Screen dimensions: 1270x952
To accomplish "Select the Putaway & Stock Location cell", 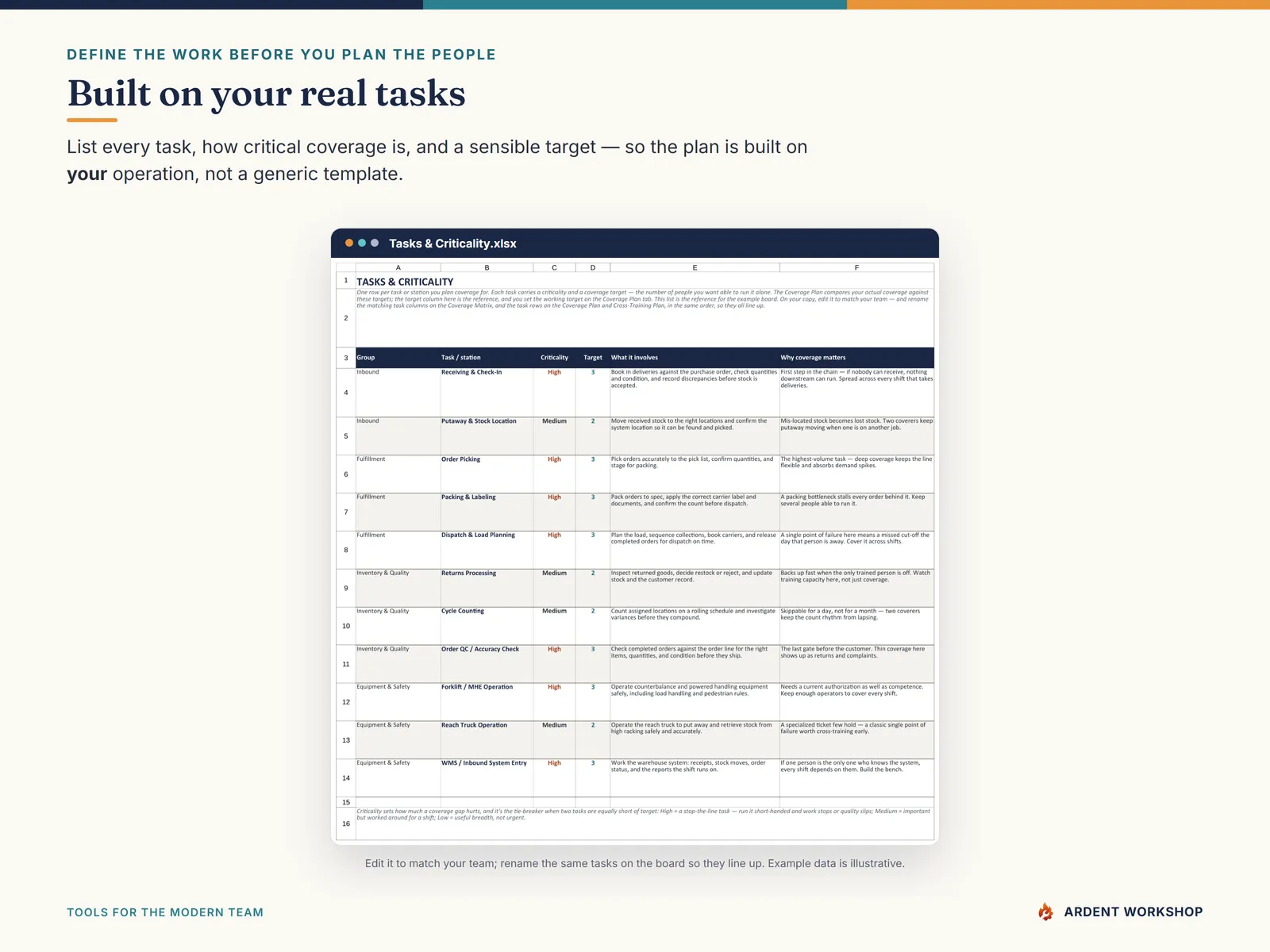I will click(x=487, y=436).
